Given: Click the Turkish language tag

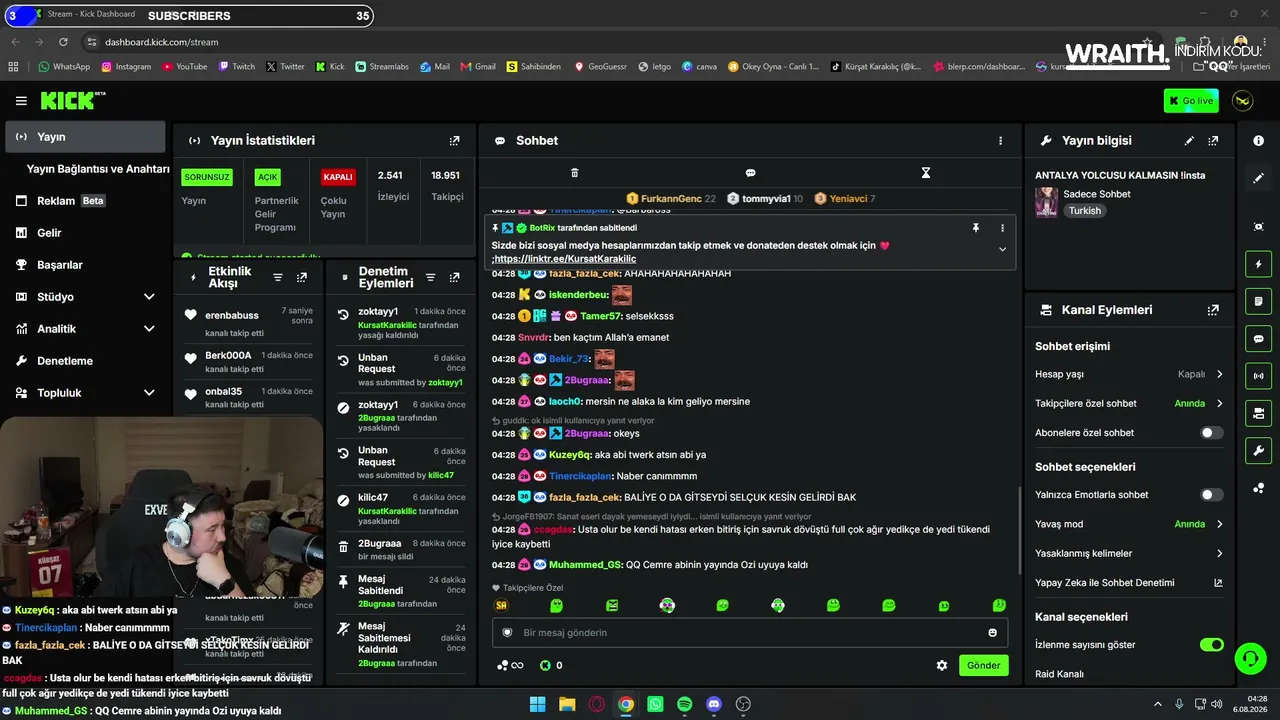Looking at the screenshot, I should click(1084, 211).
